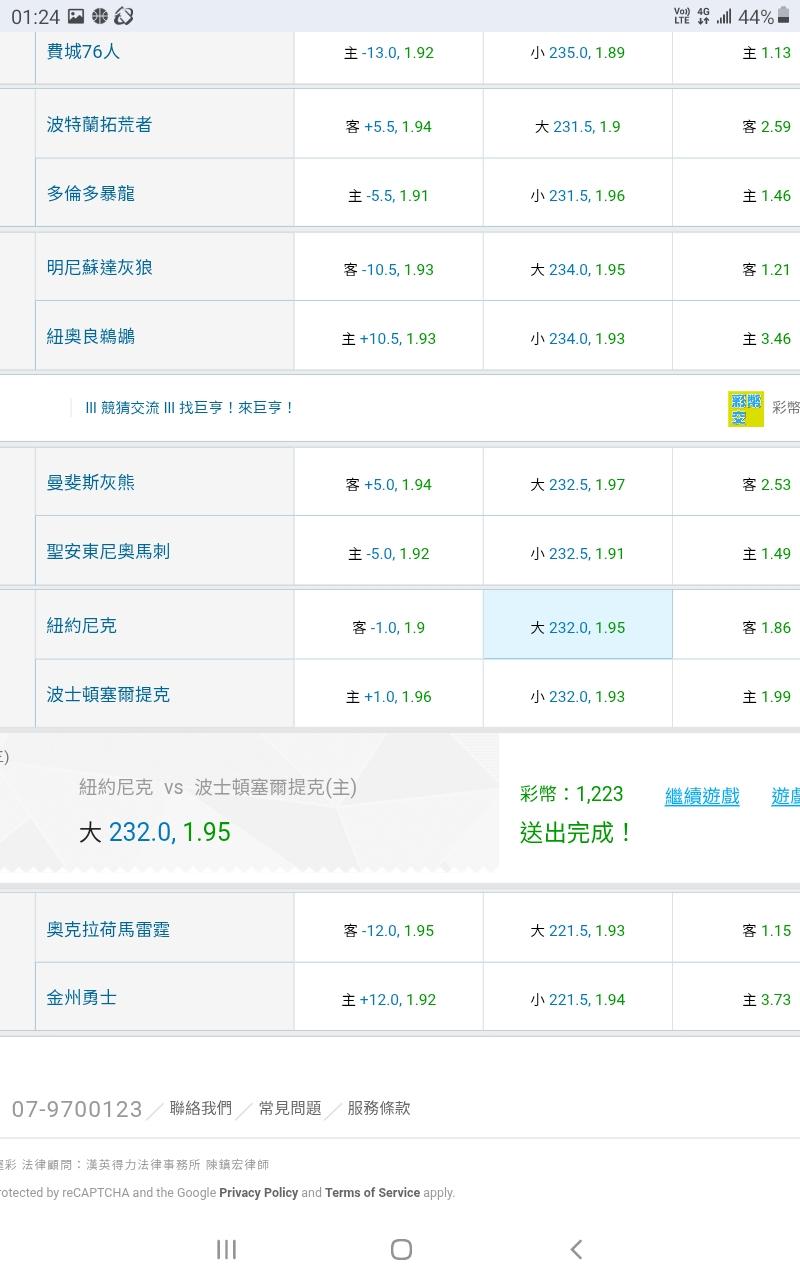
Task: Tap the yellow-green coin change badge icon
Action: (x=745, y=408)
